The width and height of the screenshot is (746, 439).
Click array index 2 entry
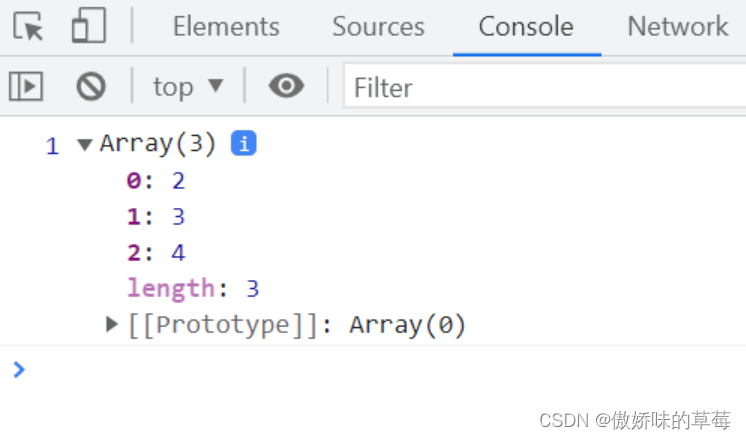(156, 253)
